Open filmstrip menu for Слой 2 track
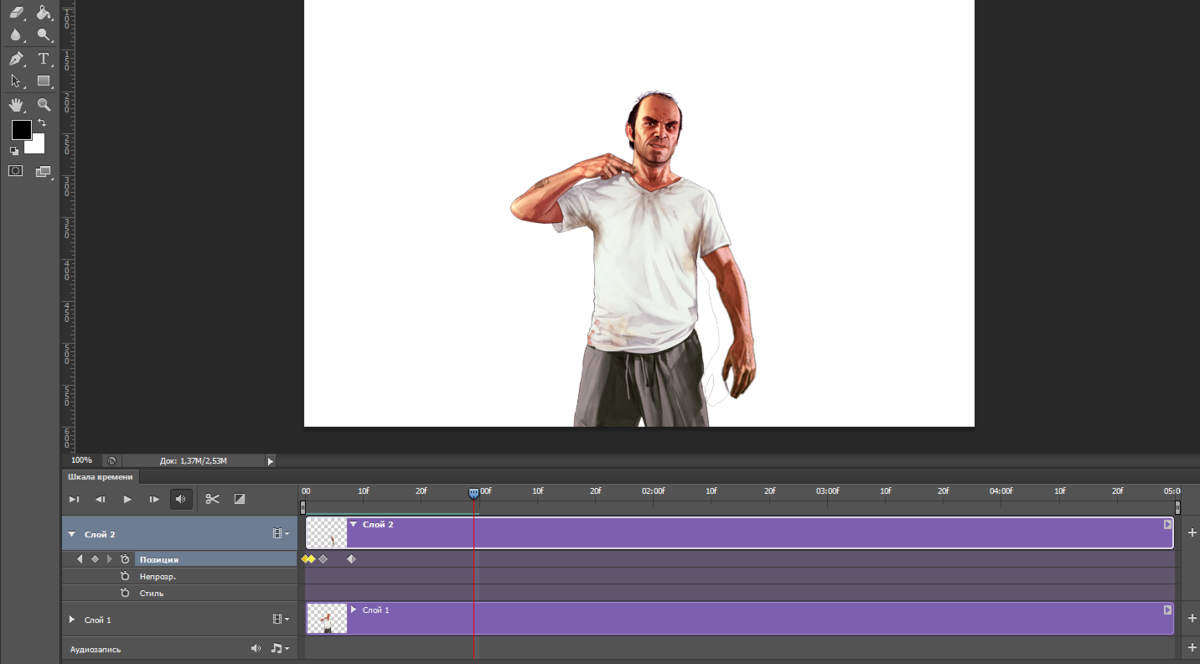This screenshot has height=664, width=1200. [x=281, y=534]
